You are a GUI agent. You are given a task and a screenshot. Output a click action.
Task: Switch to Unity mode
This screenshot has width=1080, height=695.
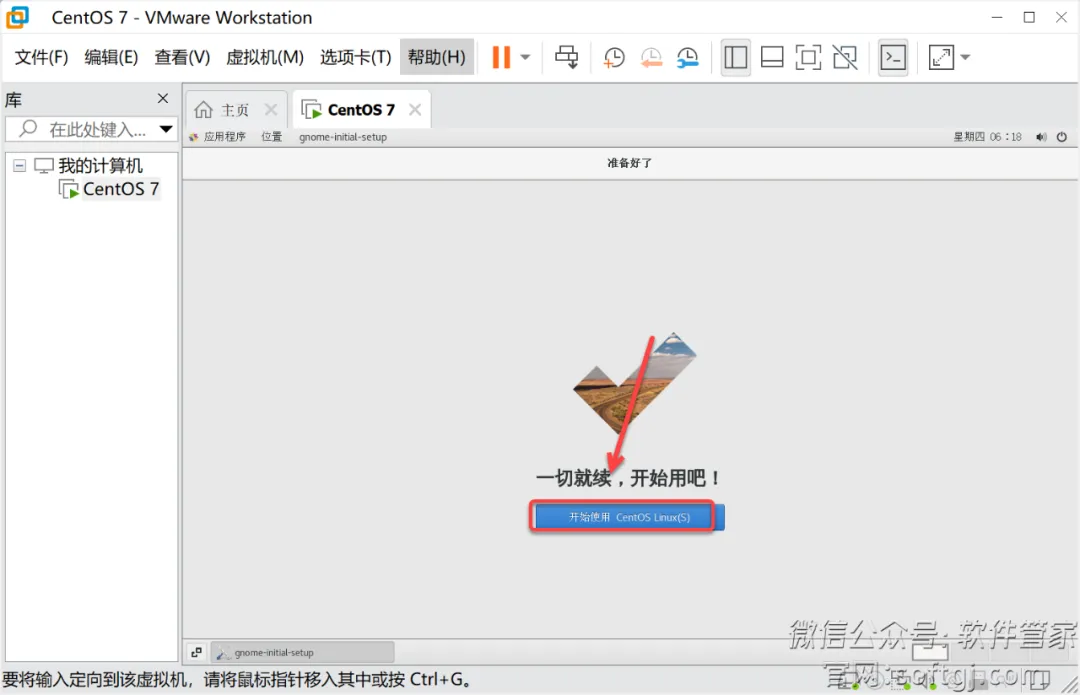(x=845, y=57)
